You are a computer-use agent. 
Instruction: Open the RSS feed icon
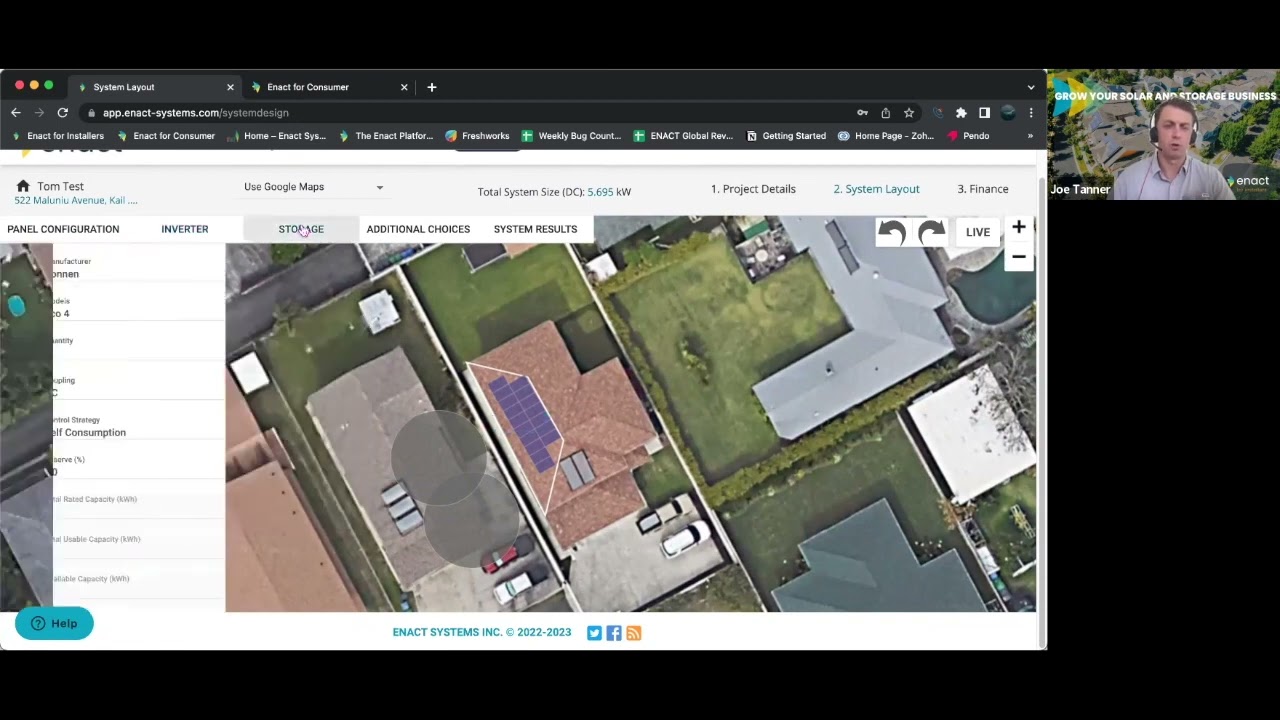pos(634,633)
